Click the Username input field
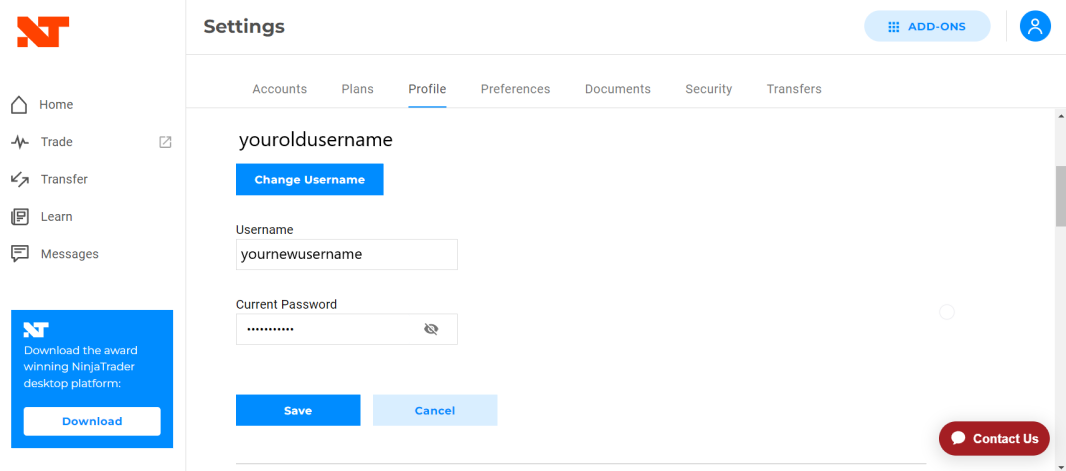Screen dimensions: 1066x471 pyautogui.click(x=346, y=255)
